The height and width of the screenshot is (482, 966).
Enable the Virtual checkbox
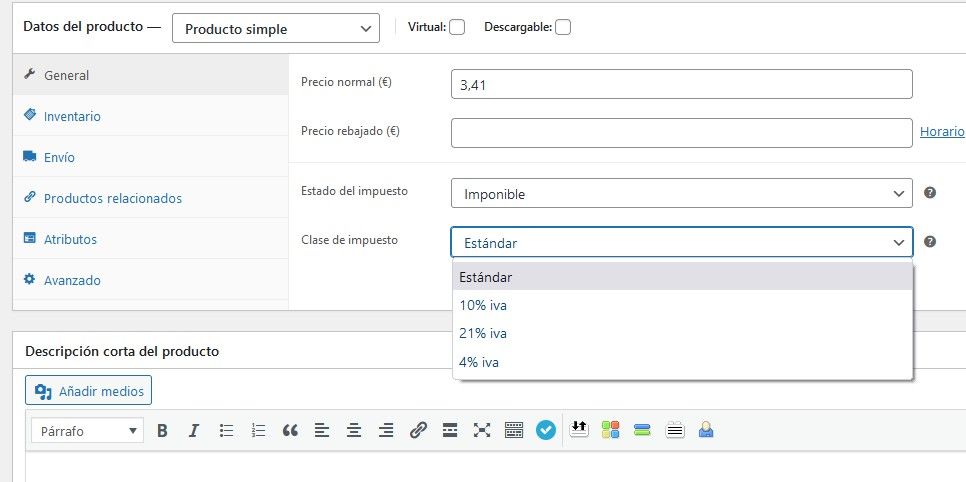[x=457, y=27]
